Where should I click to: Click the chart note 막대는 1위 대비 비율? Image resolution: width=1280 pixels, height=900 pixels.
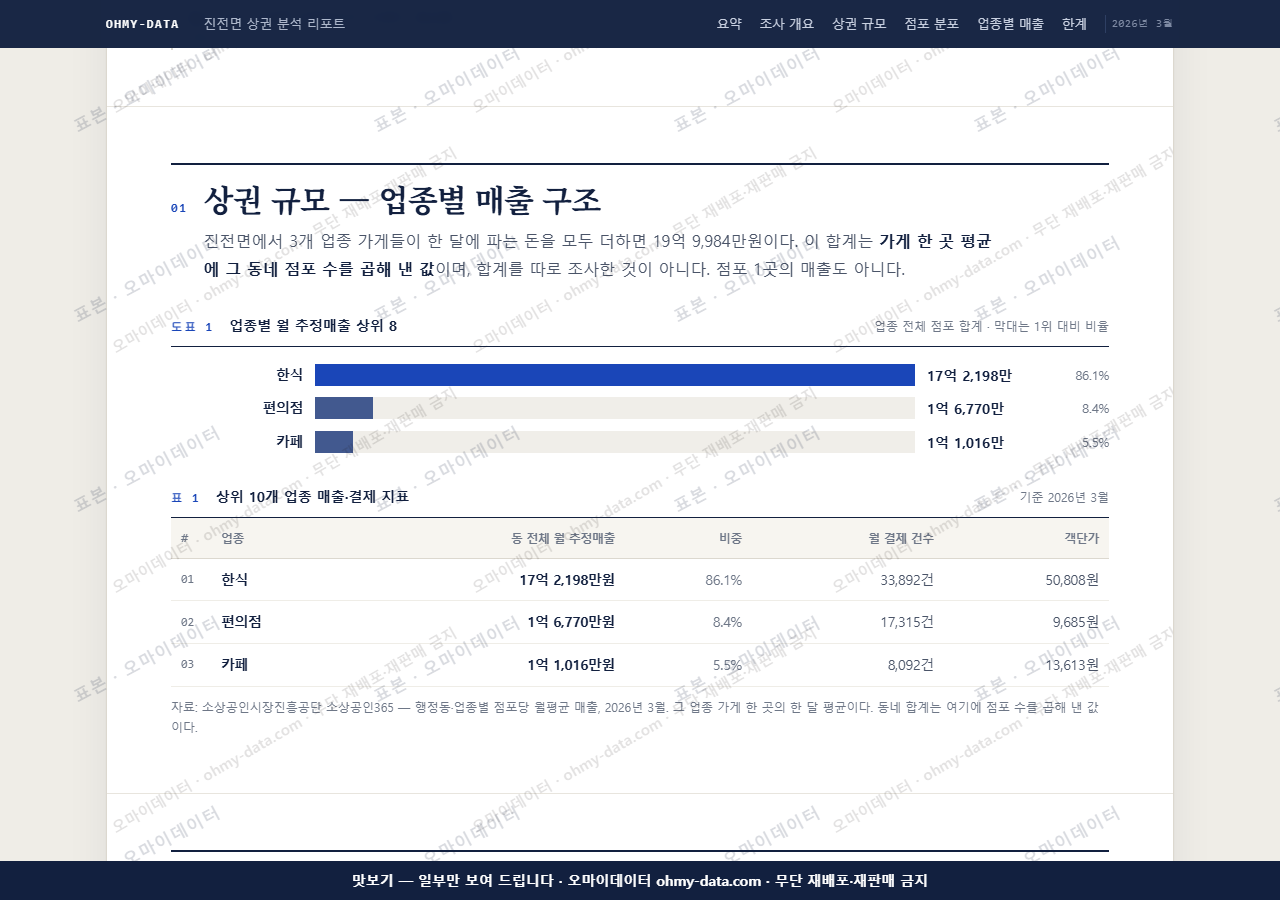[1051, 326]
